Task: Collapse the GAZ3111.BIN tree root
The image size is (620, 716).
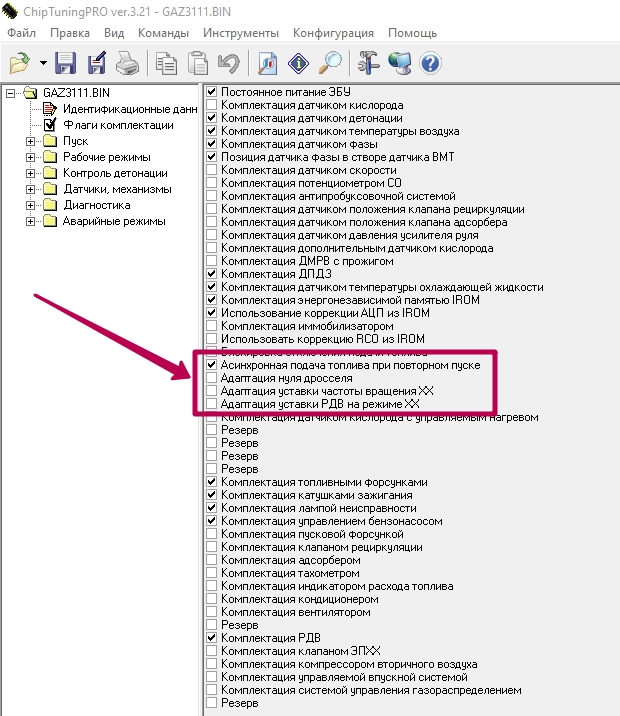Action: click(x=11, y=93)
